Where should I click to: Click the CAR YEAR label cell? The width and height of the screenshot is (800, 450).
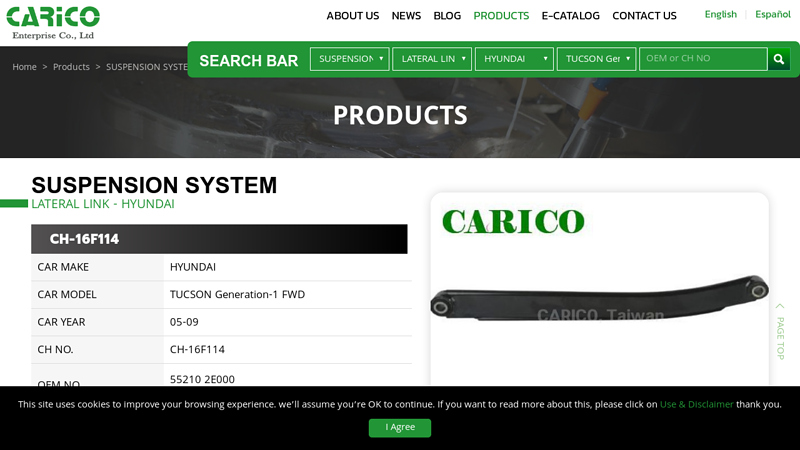97,322
